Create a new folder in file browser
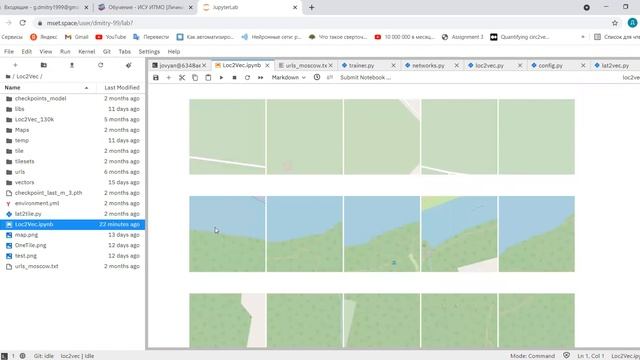Screen dimensions: 640x360 (44, 65)
